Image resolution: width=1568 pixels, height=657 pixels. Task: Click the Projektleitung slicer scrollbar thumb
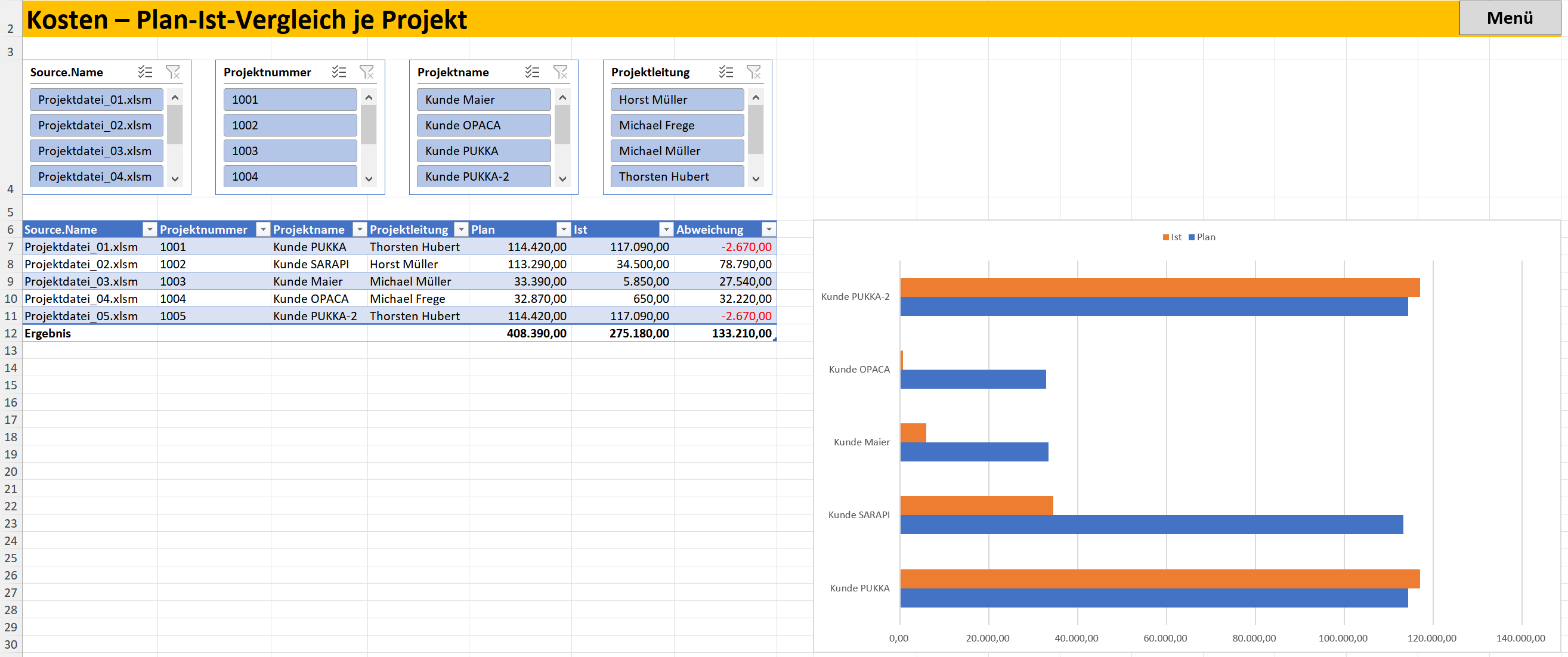coord(756,129)
